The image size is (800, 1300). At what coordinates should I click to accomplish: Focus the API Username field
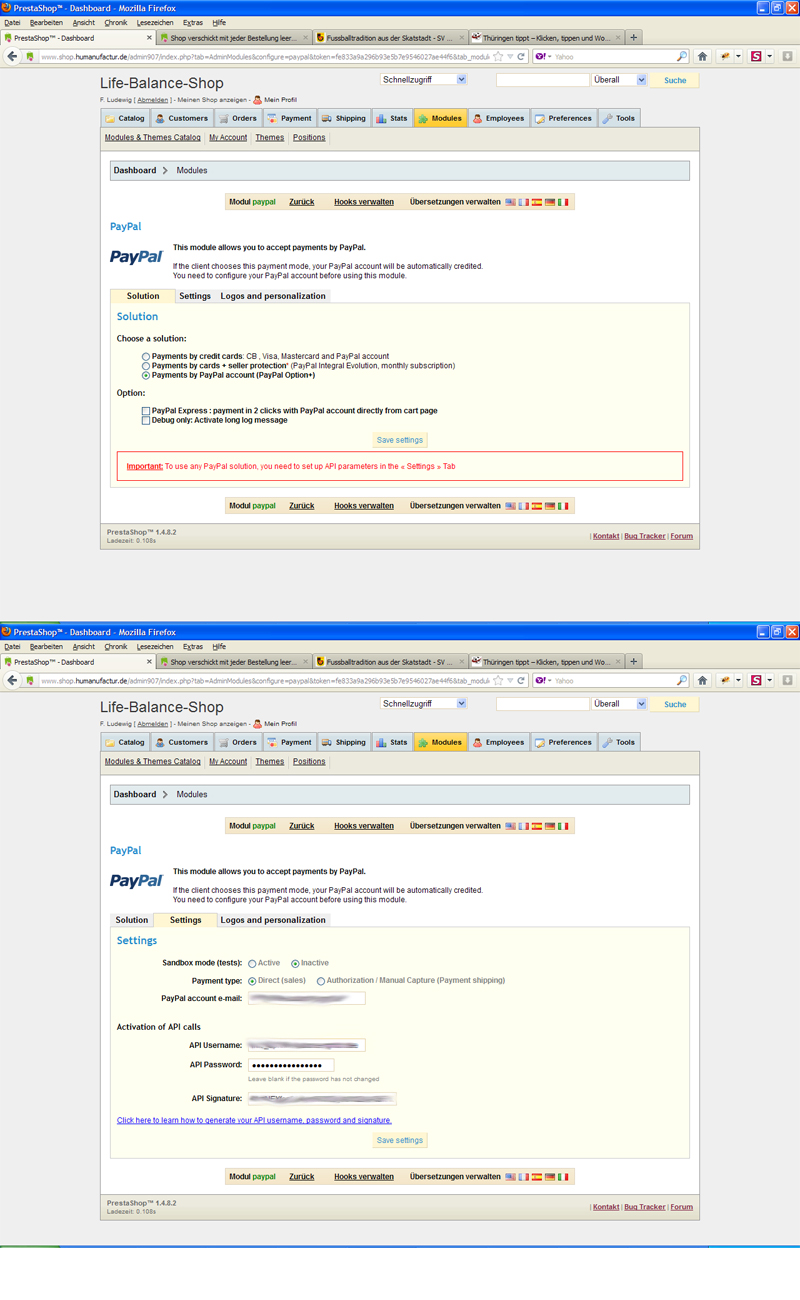point(307,1045)
